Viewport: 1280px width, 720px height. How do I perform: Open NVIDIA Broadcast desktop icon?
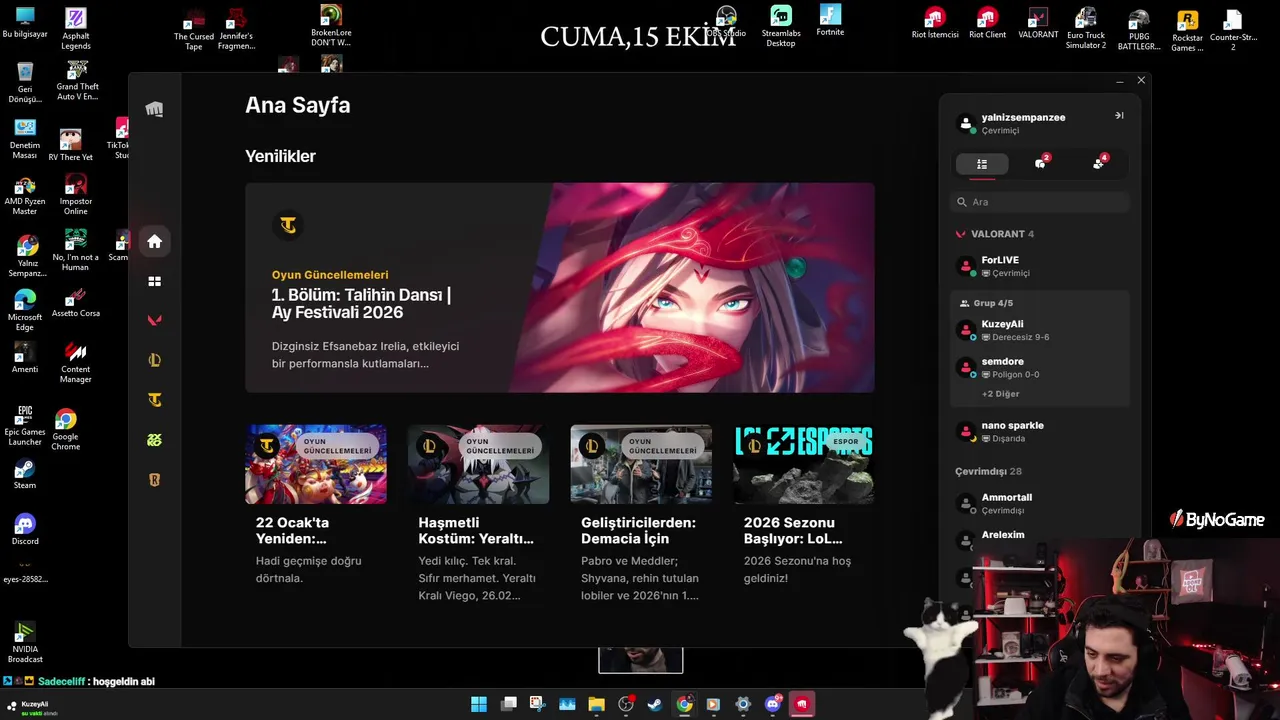(x=25, y=642)
